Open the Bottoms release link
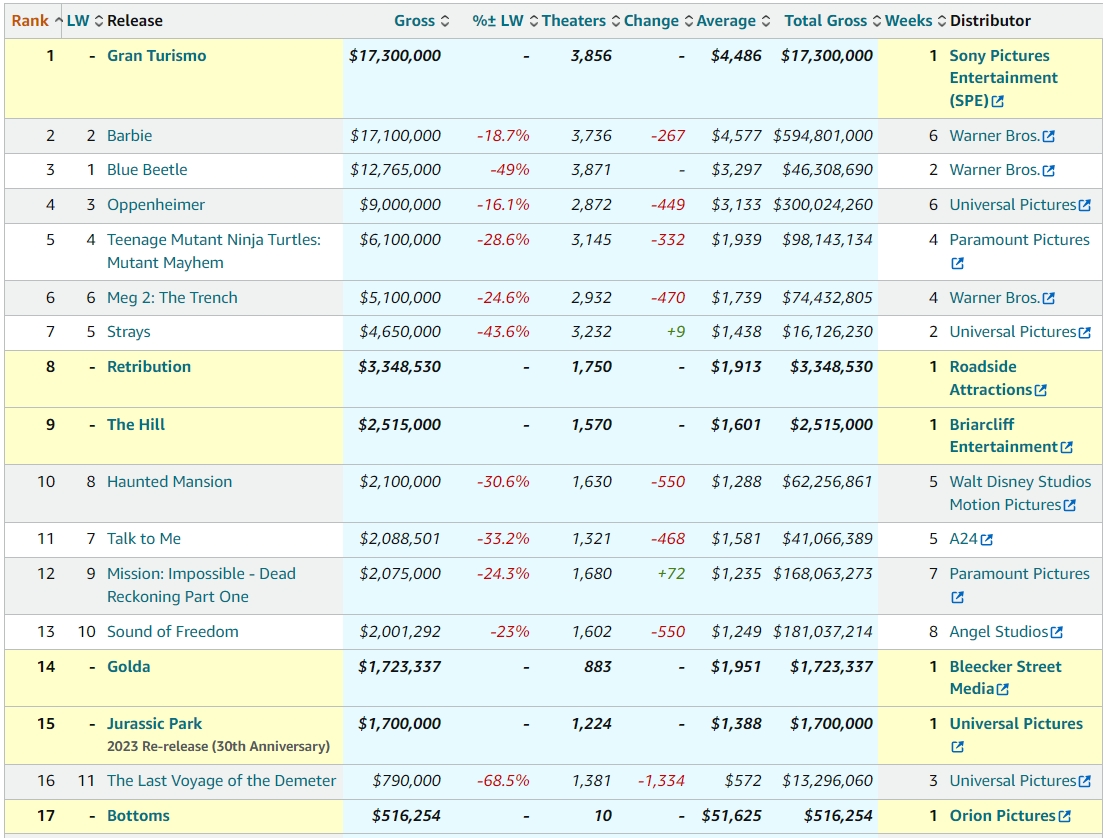Screen dimensions: 1106x838 [138, 816]
